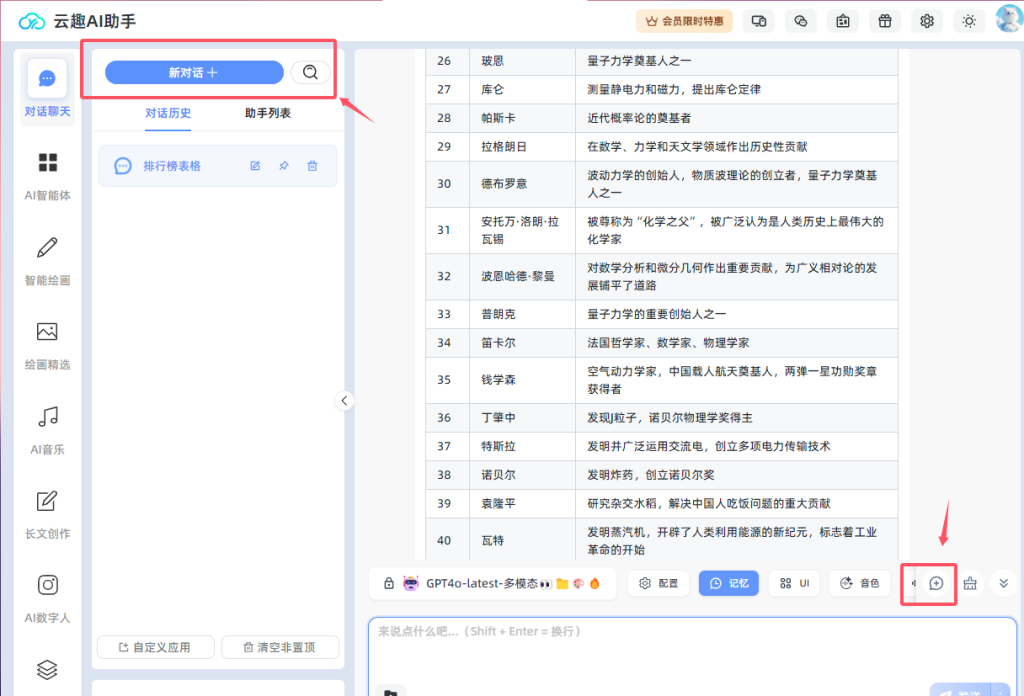Screen dimensions: 1024x696
Task: Open the 音色 voice button
Action: coord(859,583)
